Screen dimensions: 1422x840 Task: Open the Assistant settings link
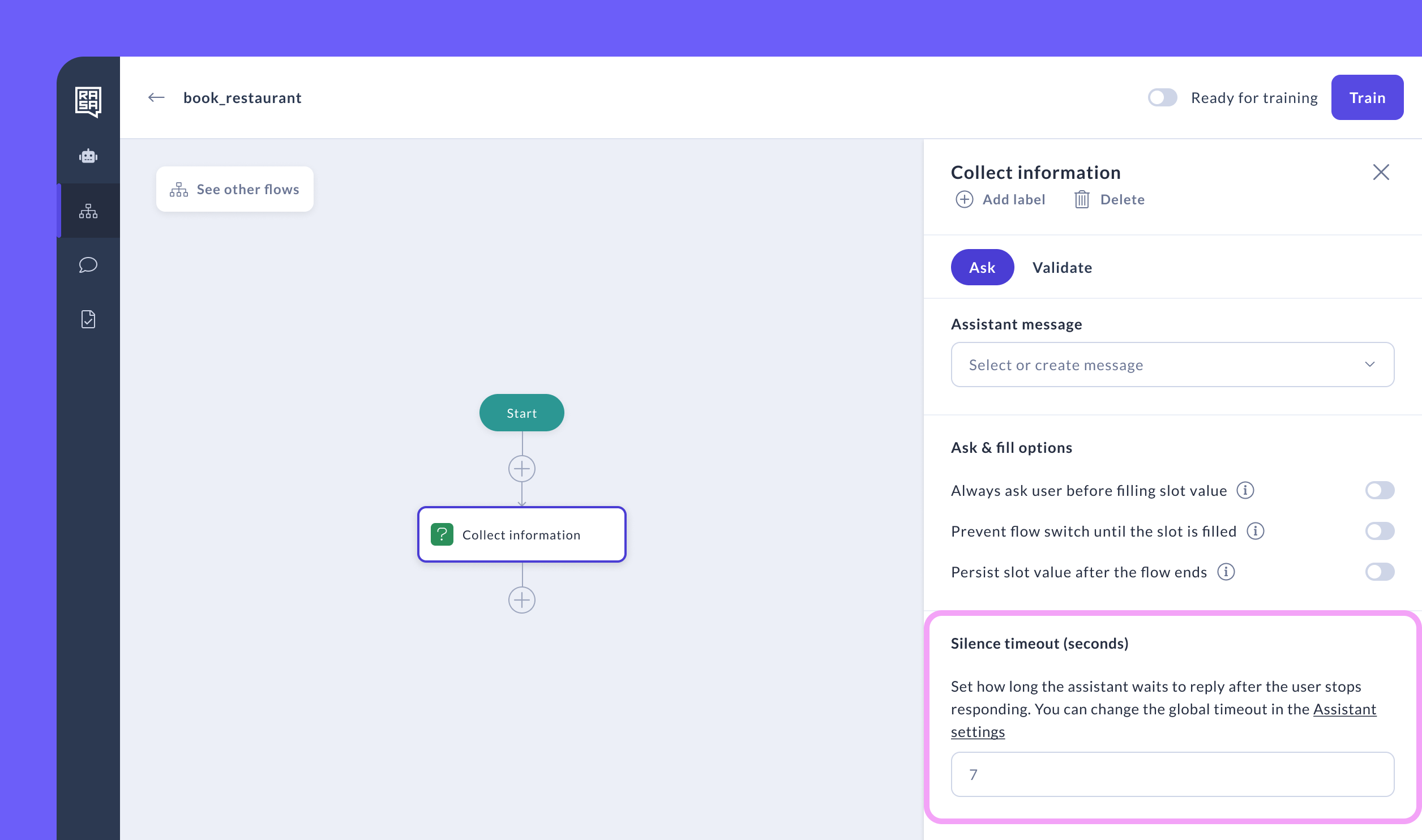pos(1344,709)
